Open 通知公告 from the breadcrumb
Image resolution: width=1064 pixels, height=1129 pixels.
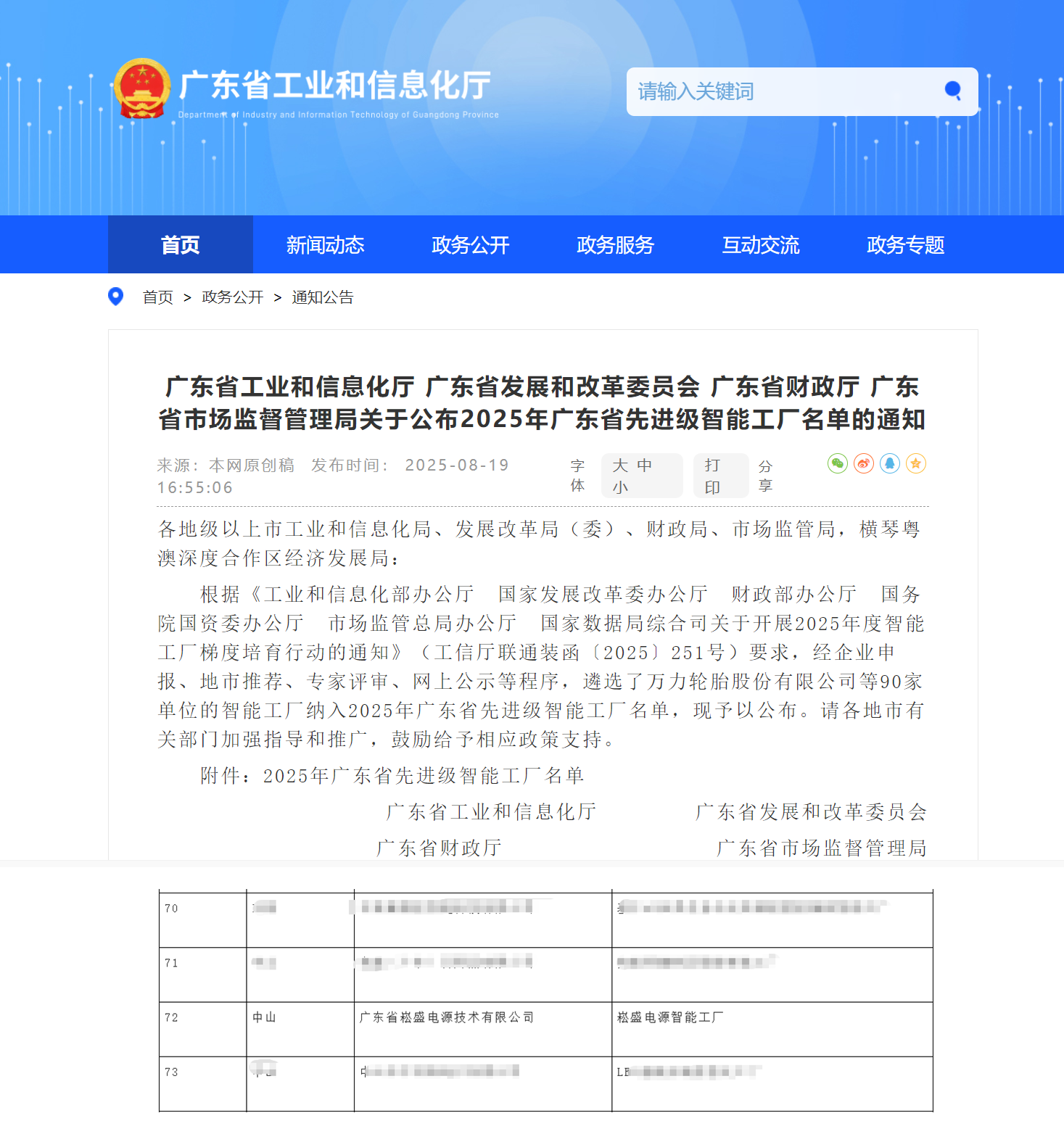pos(321,297)
